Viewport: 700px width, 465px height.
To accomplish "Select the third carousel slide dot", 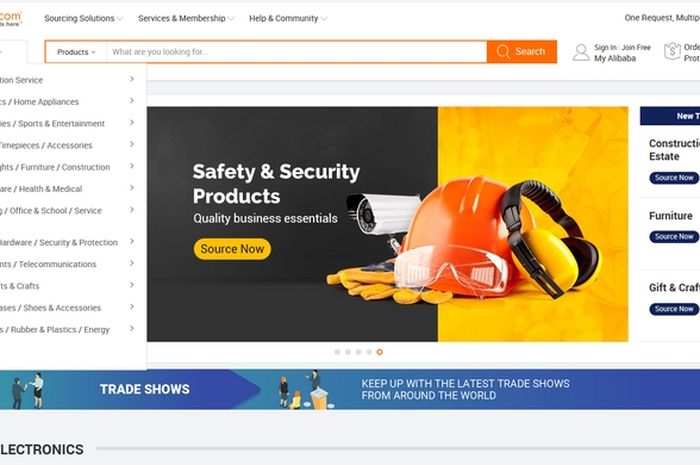I will [358, 352].
